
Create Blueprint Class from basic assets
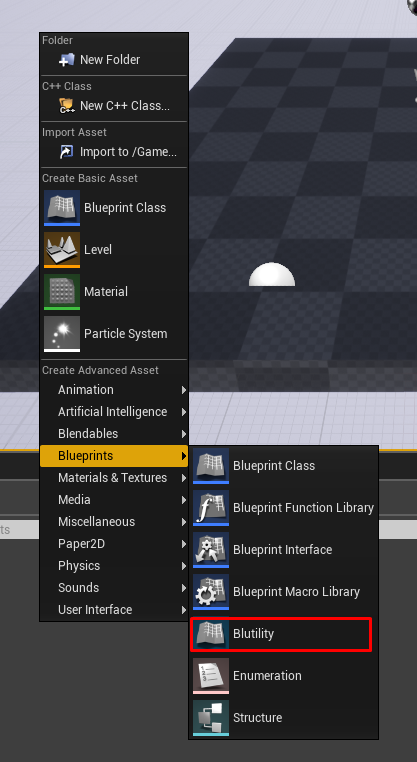click(x=114, y=208)
